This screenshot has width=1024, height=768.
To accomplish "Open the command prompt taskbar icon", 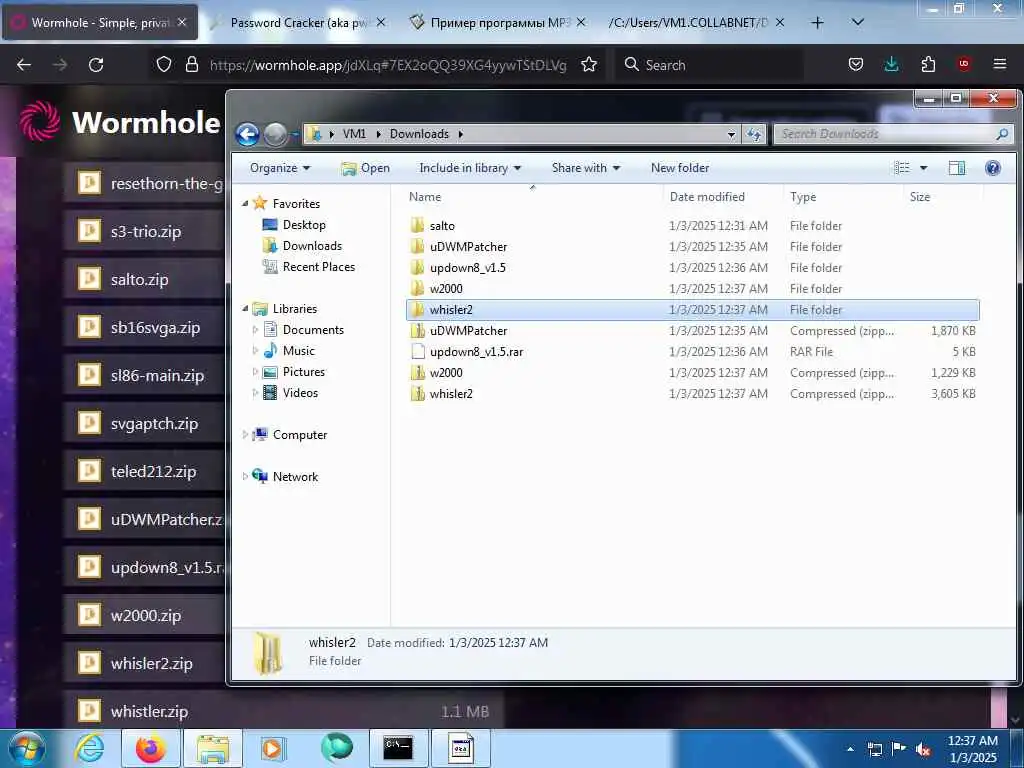I will [x=398, y=748].
